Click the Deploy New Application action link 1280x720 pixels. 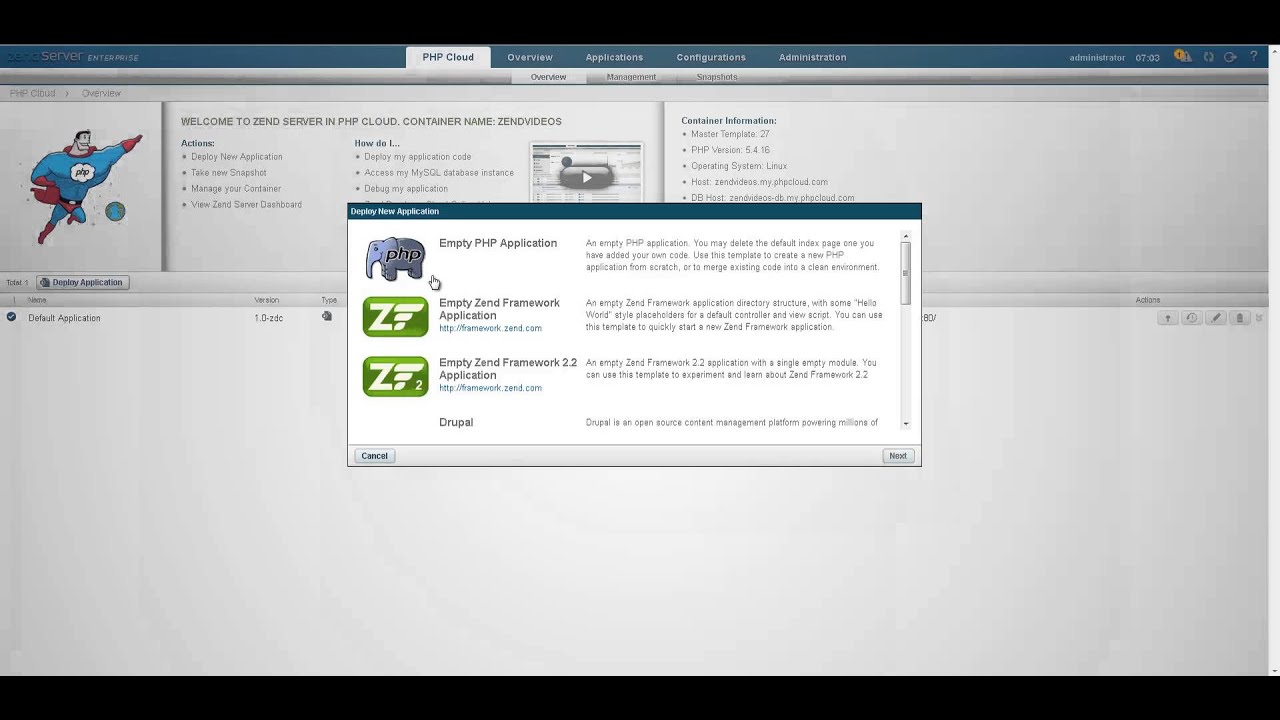[237, 157]
